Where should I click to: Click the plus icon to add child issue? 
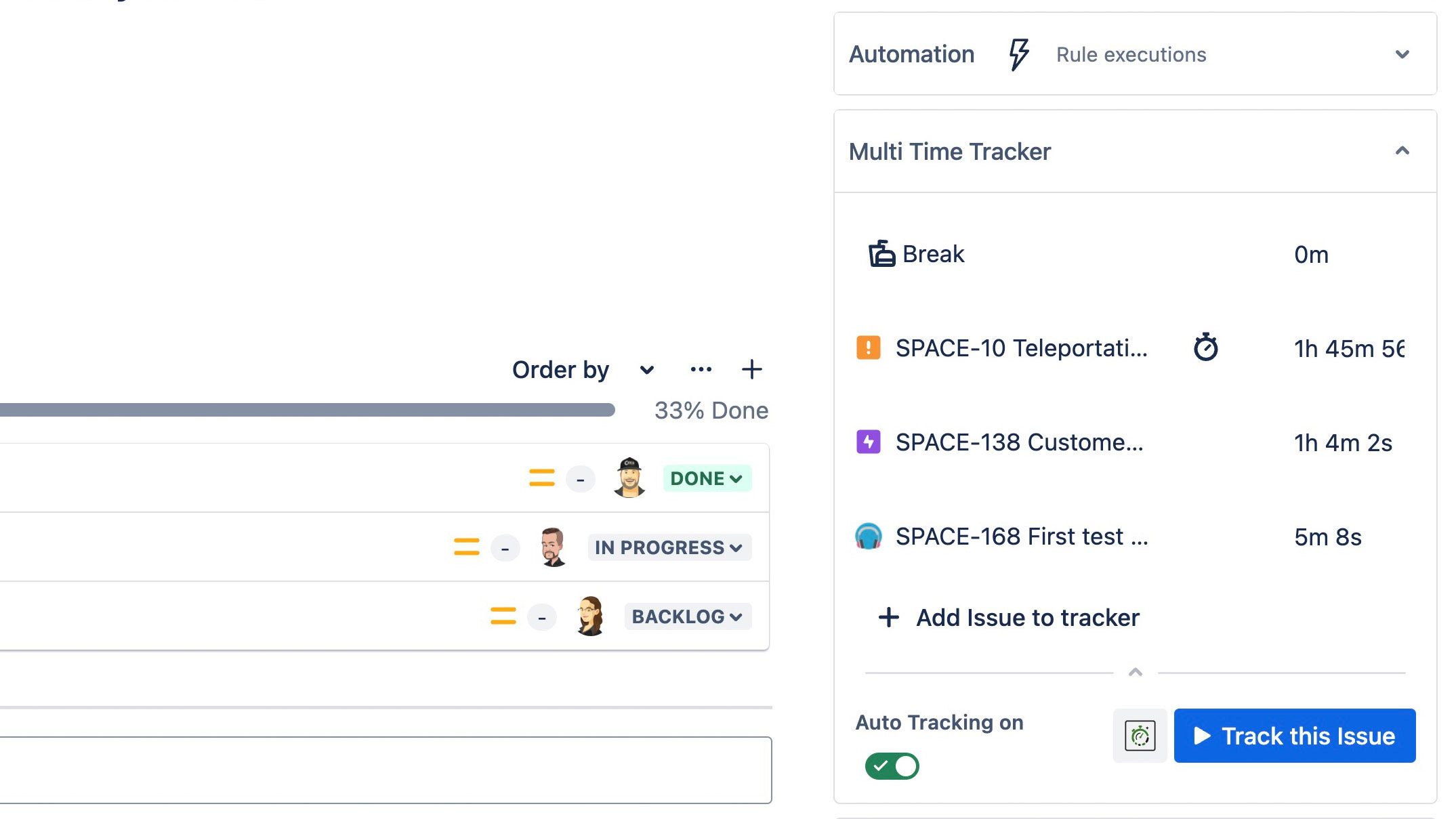(x=751, y=369)
